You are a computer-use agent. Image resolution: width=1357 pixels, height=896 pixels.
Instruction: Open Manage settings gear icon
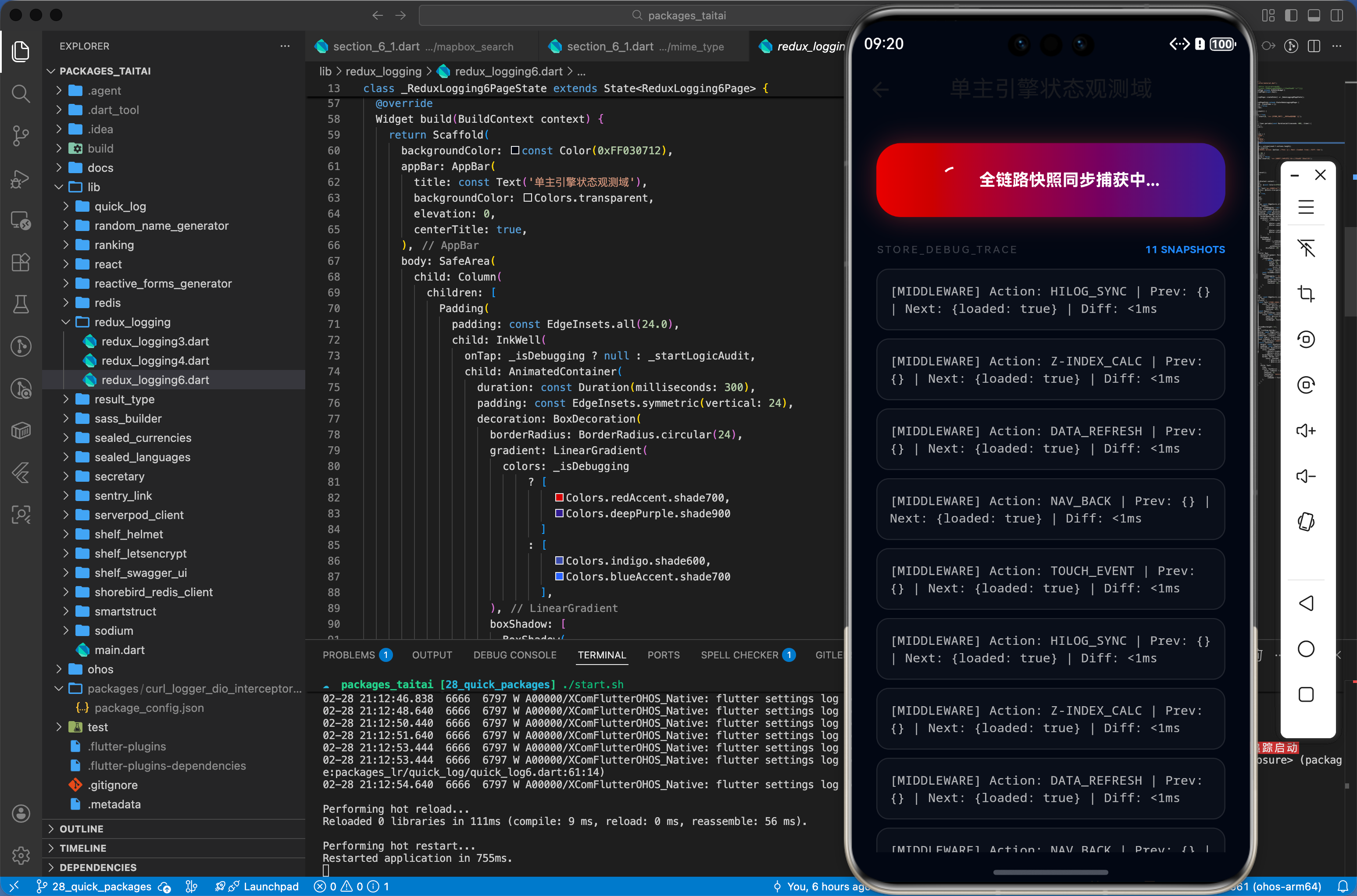[x=21, y=855]
